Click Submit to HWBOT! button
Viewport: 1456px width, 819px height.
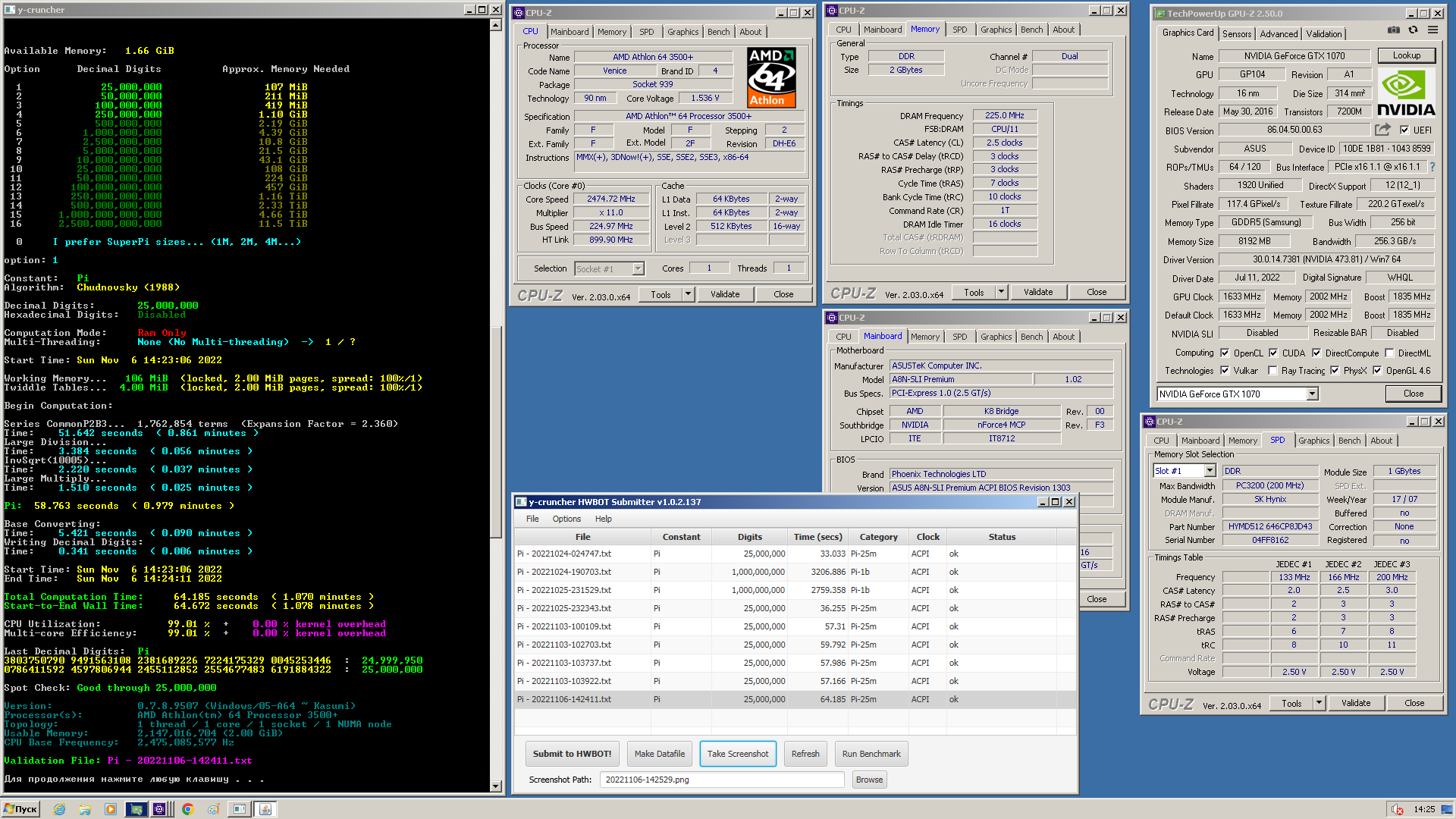point(572,754)
